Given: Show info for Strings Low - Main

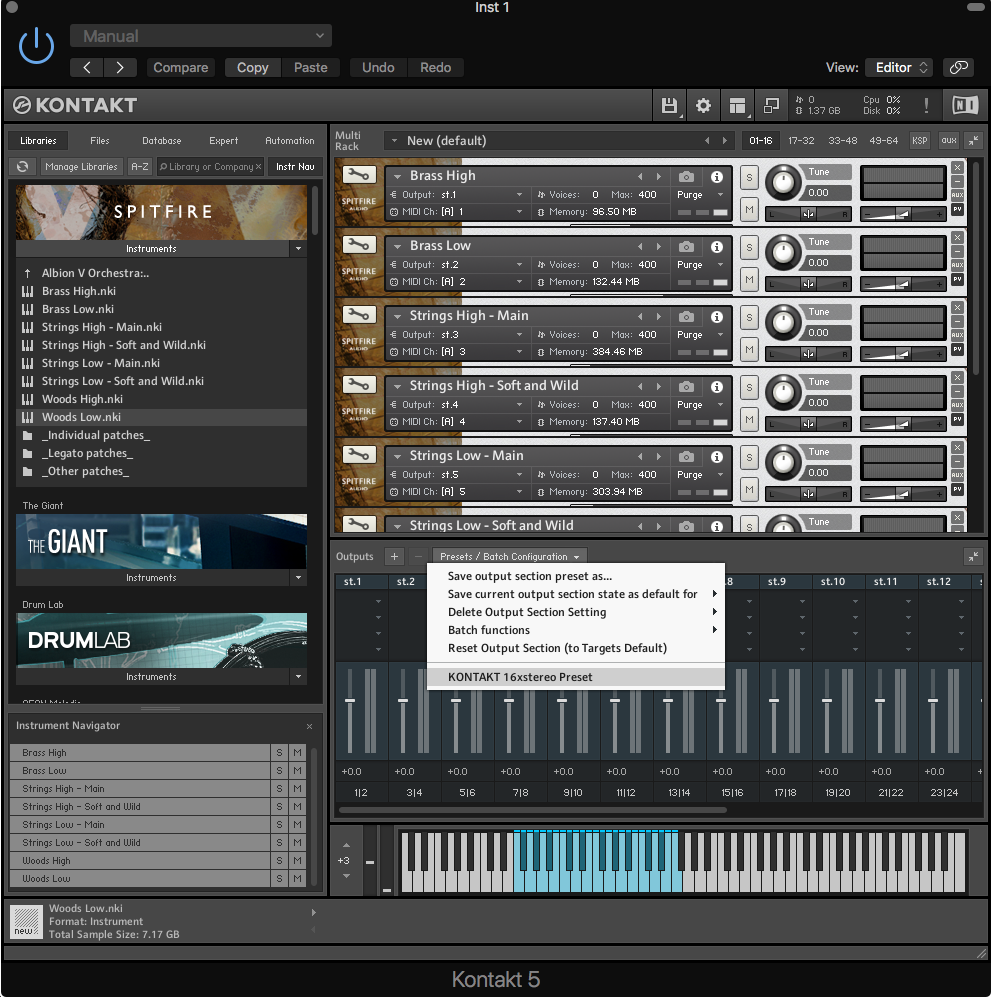Looking at the screenshot, I should pyautogui.click(x=716, y=457).
